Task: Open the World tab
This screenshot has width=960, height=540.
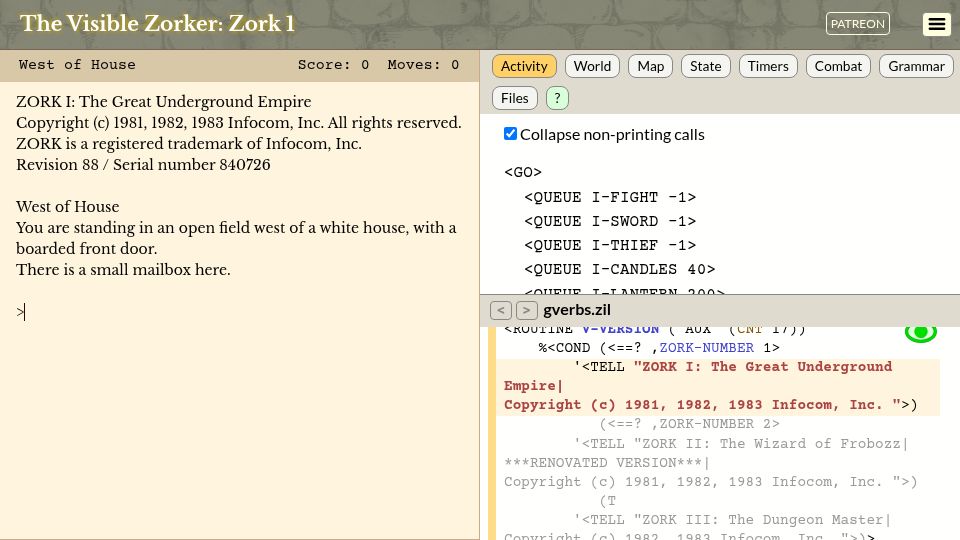Action: point(592,66)
